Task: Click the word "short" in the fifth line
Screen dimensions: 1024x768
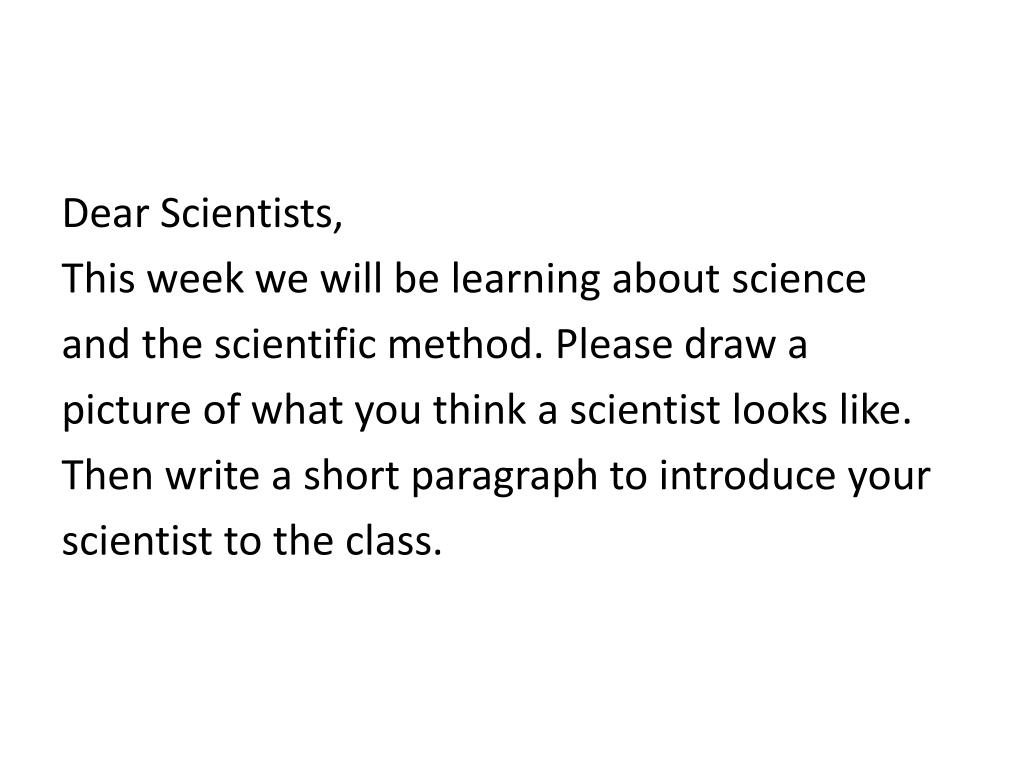Action: pyautogui.click(x=351, y=475)
